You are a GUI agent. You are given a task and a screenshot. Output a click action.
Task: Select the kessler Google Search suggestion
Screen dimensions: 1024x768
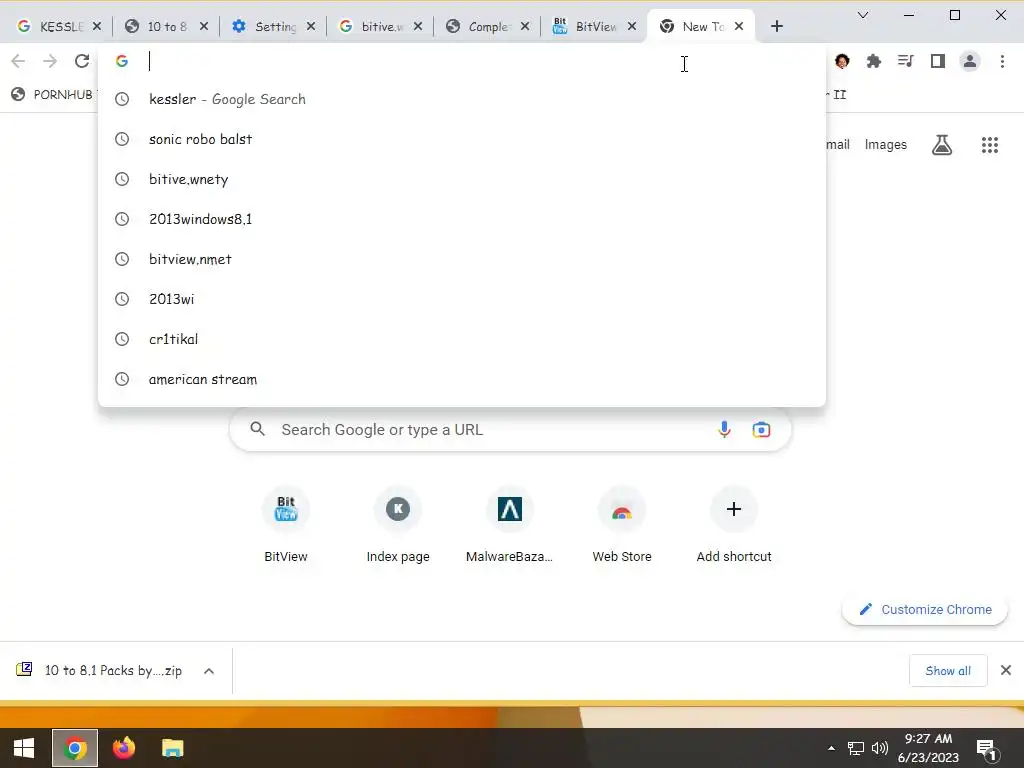pyautogui.click(x=462, y=99)
